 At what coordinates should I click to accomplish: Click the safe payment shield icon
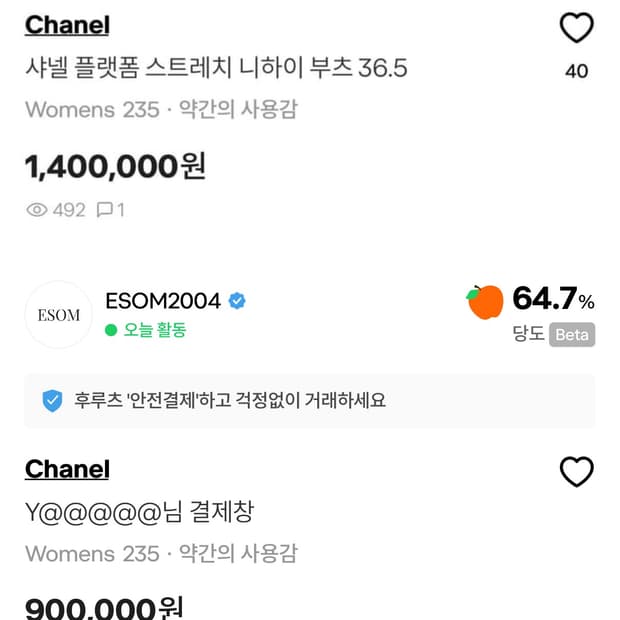52,401
